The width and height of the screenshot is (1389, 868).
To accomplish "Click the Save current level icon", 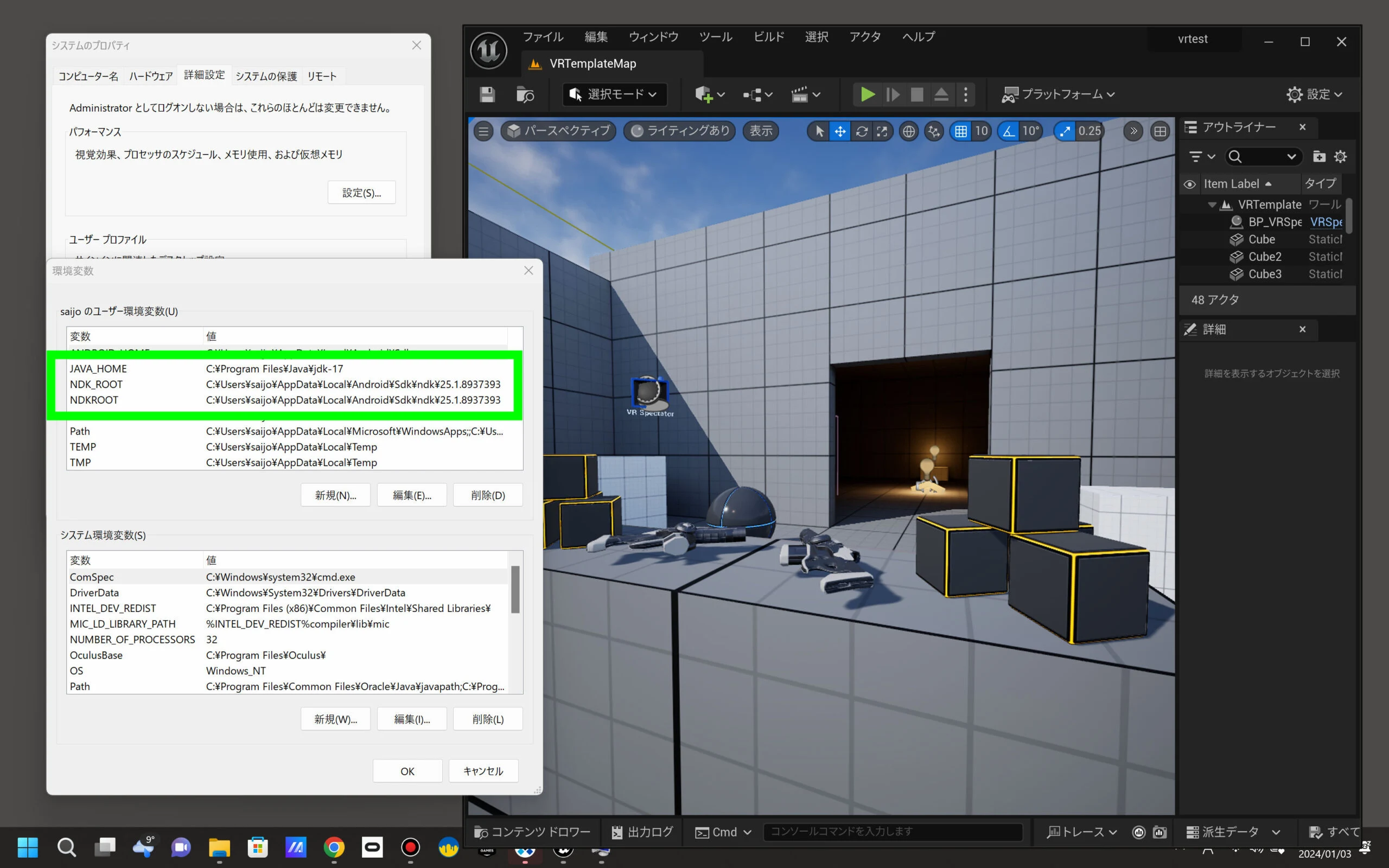I will point(487,95).
